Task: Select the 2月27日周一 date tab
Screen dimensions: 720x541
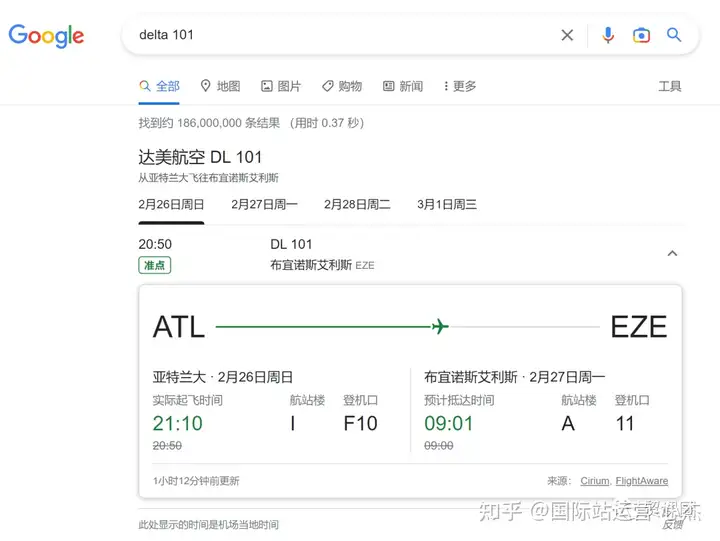Action: (x=264, y=204)
